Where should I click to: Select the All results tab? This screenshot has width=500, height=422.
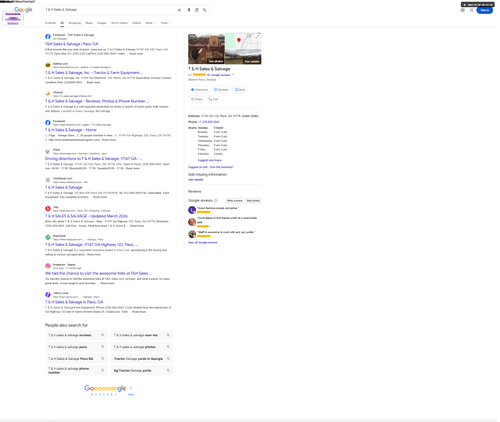62,23
